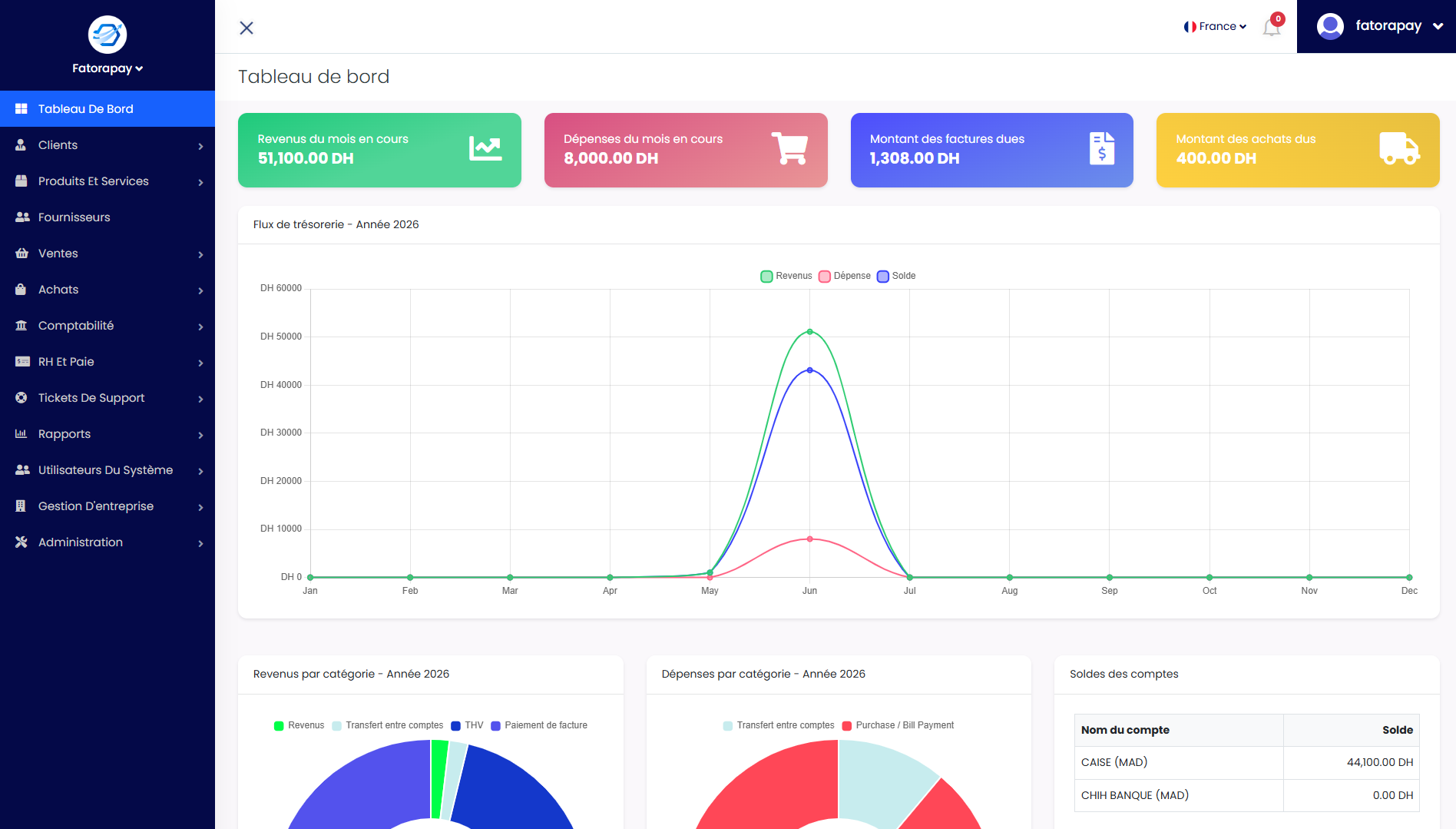Click the Rapports chart icon
1456x829 pixels.
coord(22,434)
